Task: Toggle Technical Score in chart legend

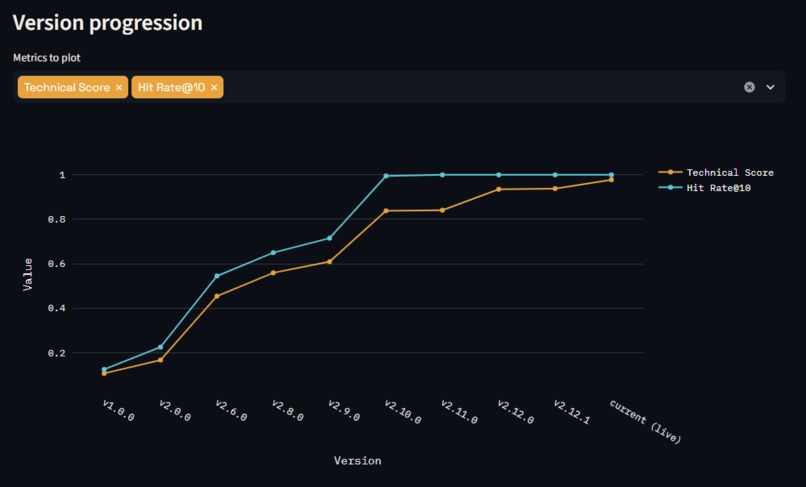Action: click(x=716, y=172)
